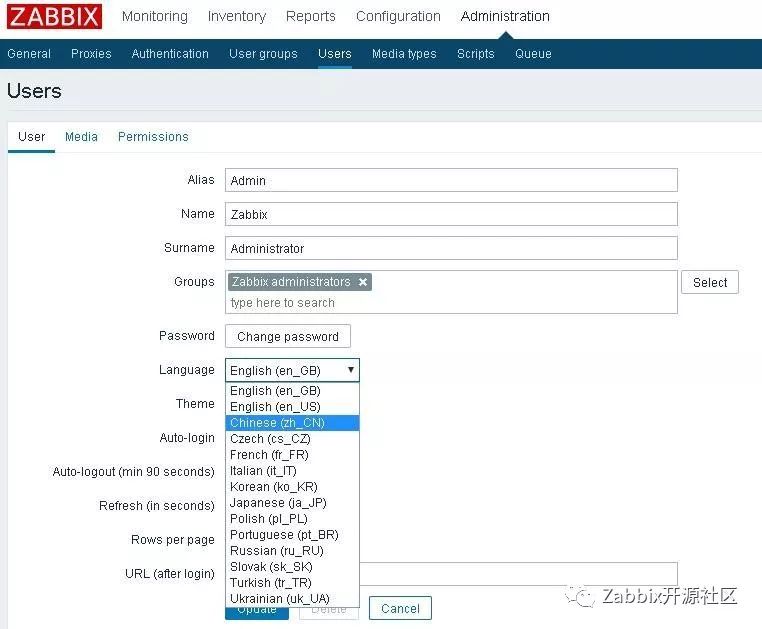The height and width of the screenshot is (629, 762).
Task: Select Czech (cs_CZ) language option
Action: (x=293, y=439)
